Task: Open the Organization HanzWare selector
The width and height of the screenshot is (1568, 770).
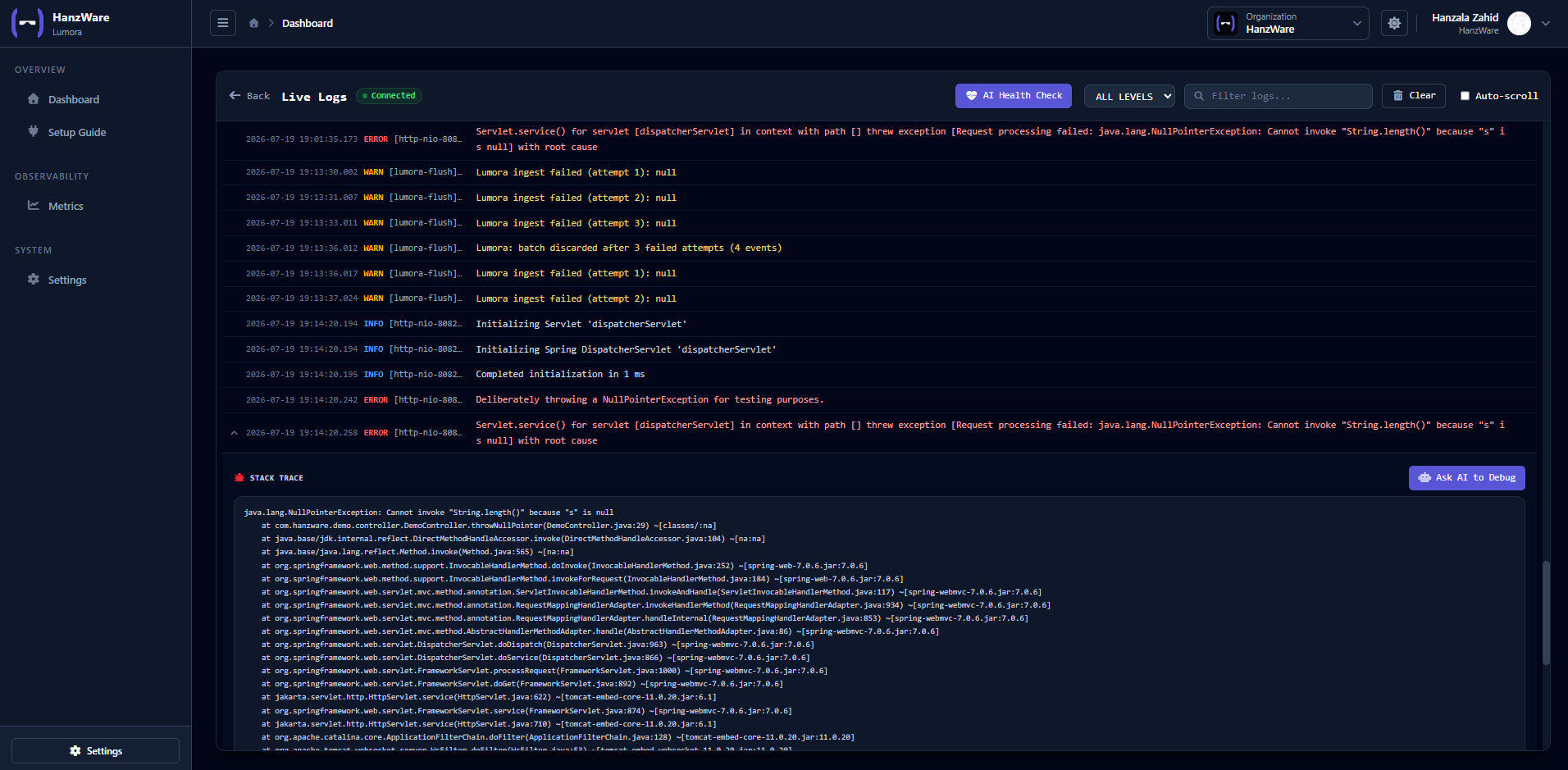Action: click(x=1288, y=23)
